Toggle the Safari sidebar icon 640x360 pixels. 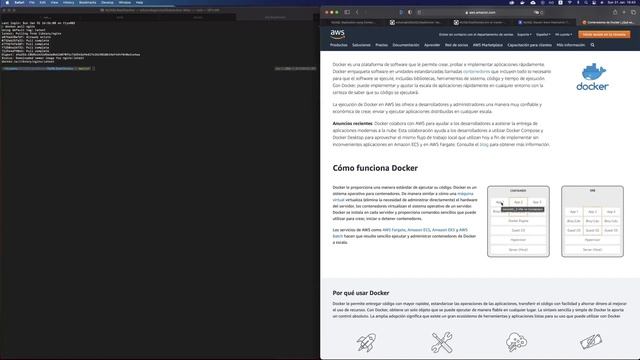coord(347,12)
